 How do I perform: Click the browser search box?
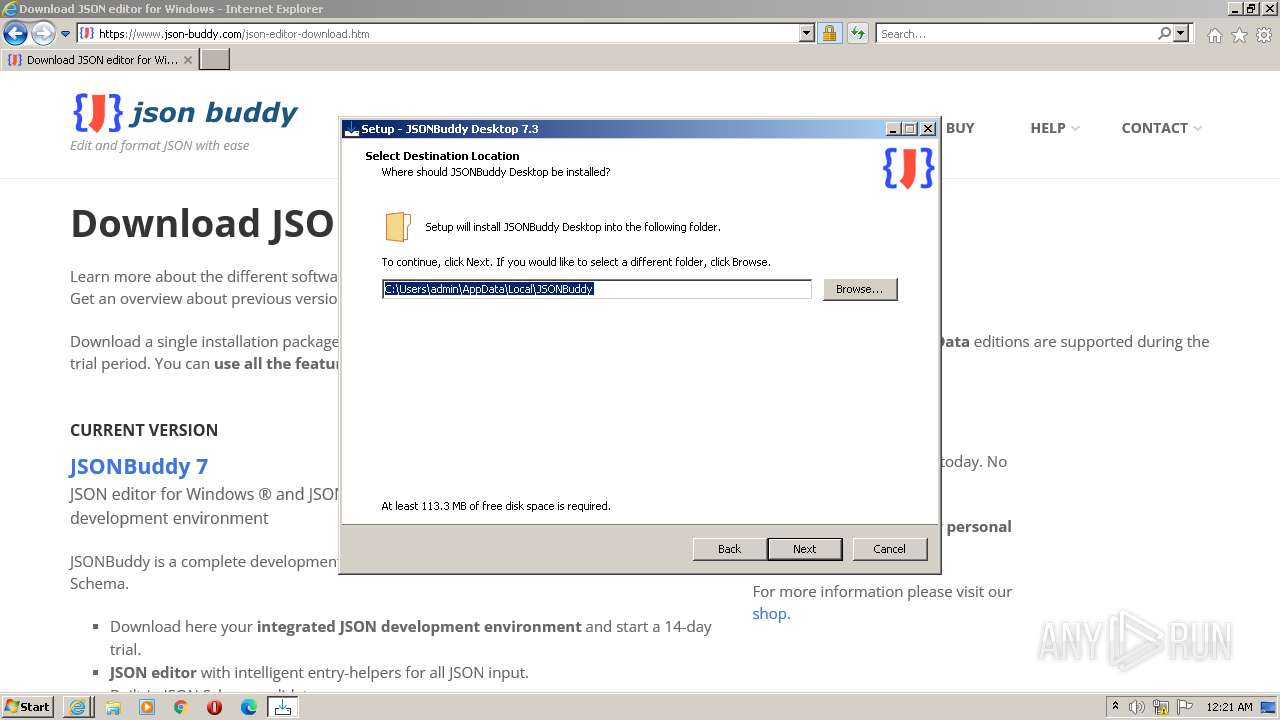(1016, 33)
